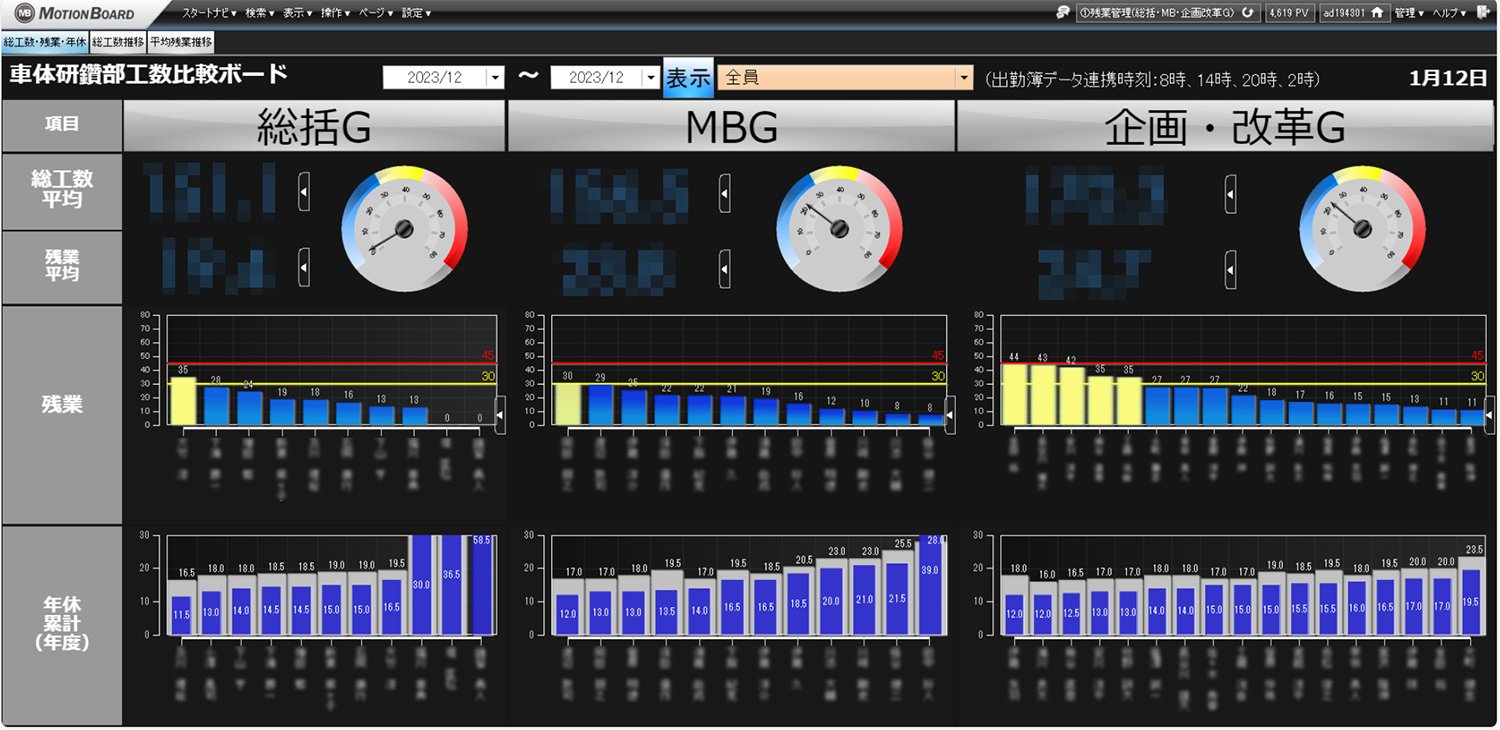Log out using the exit door icon

coord(1482,13)
